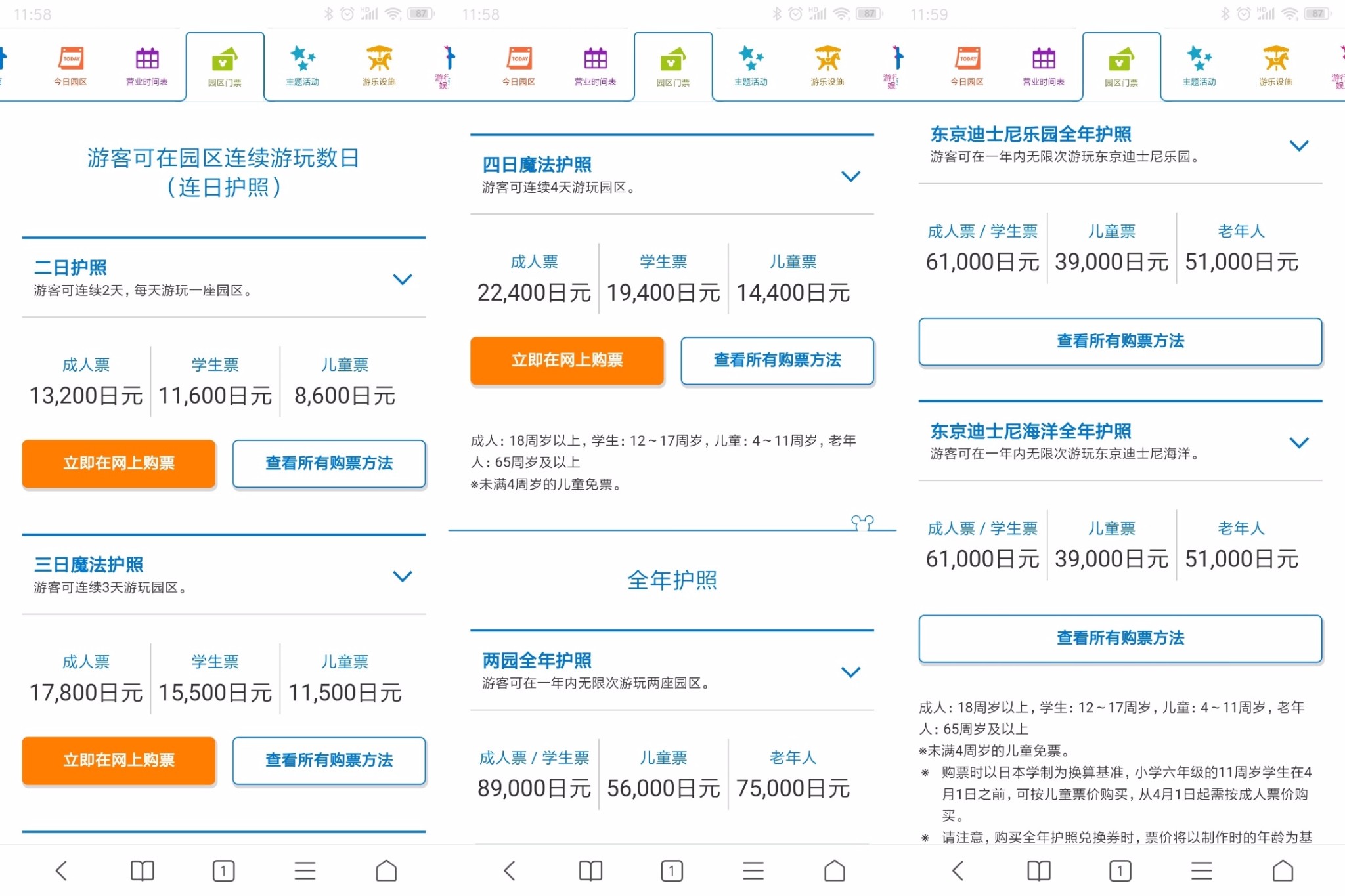Select 园区门票 ticket tab in left screenshot

(225, 66)
